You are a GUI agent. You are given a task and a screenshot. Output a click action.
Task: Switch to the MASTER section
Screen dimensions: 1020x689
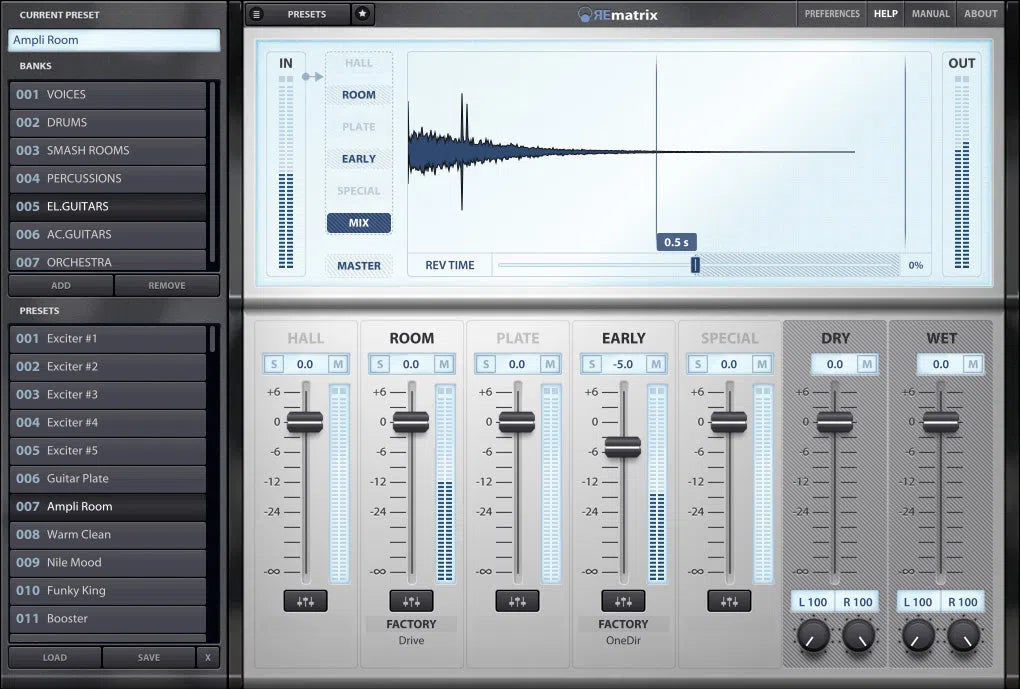coord(358,265)
